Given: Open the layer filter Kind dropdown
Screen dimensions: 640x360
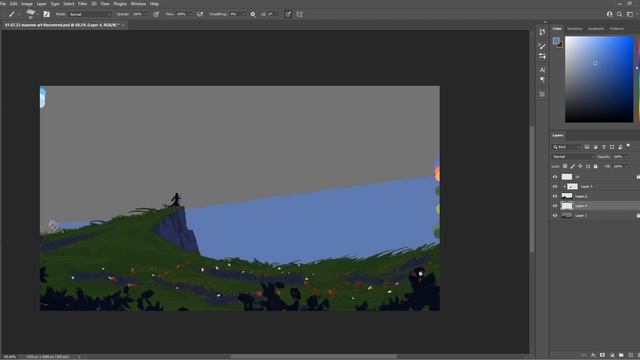Looking at the screenshot, I should 567,147.
